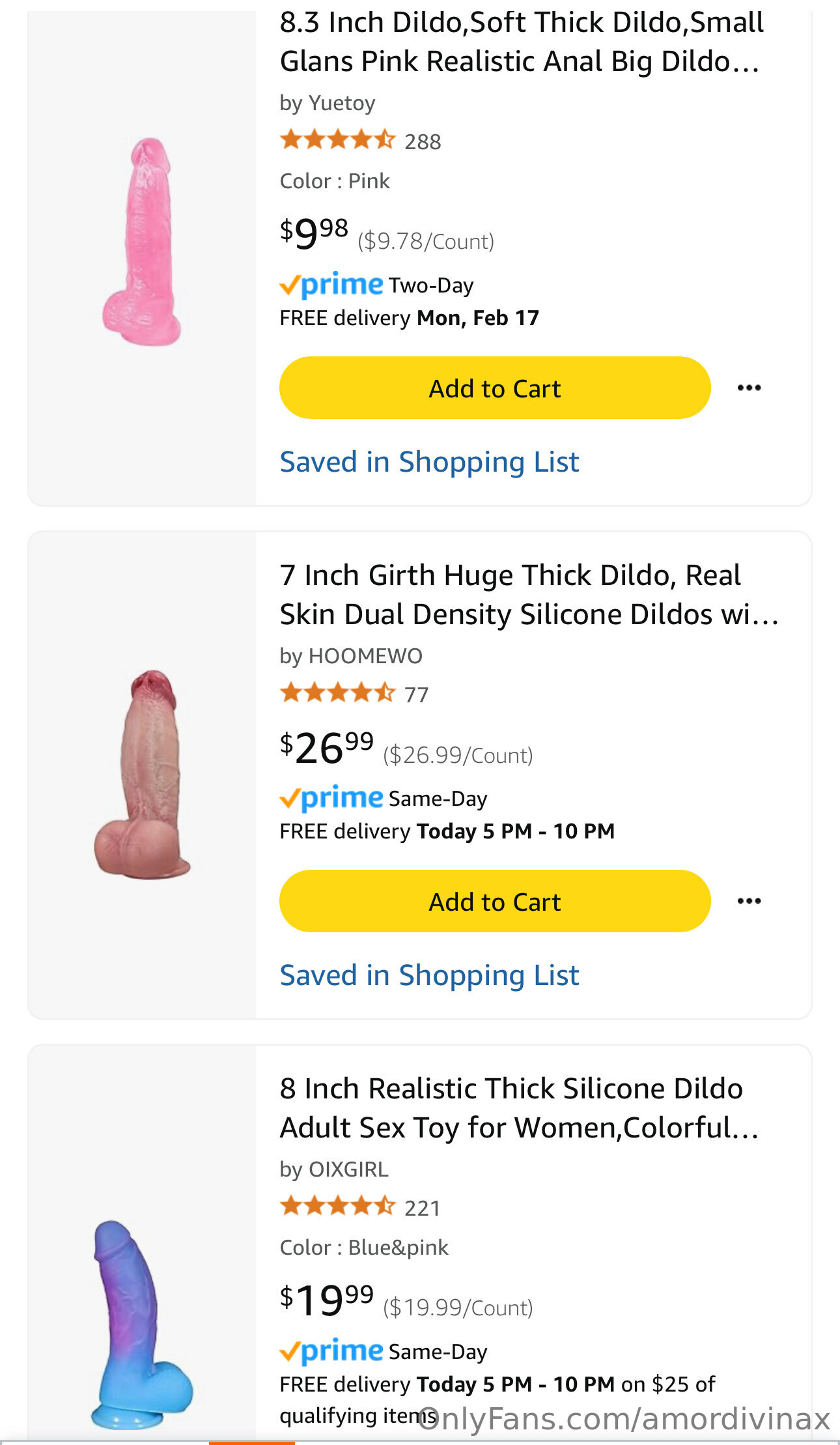Click the Prime logo on the OIXGIRL item
Viewport: 840px width, 1445px height.
click(331, 1352)
